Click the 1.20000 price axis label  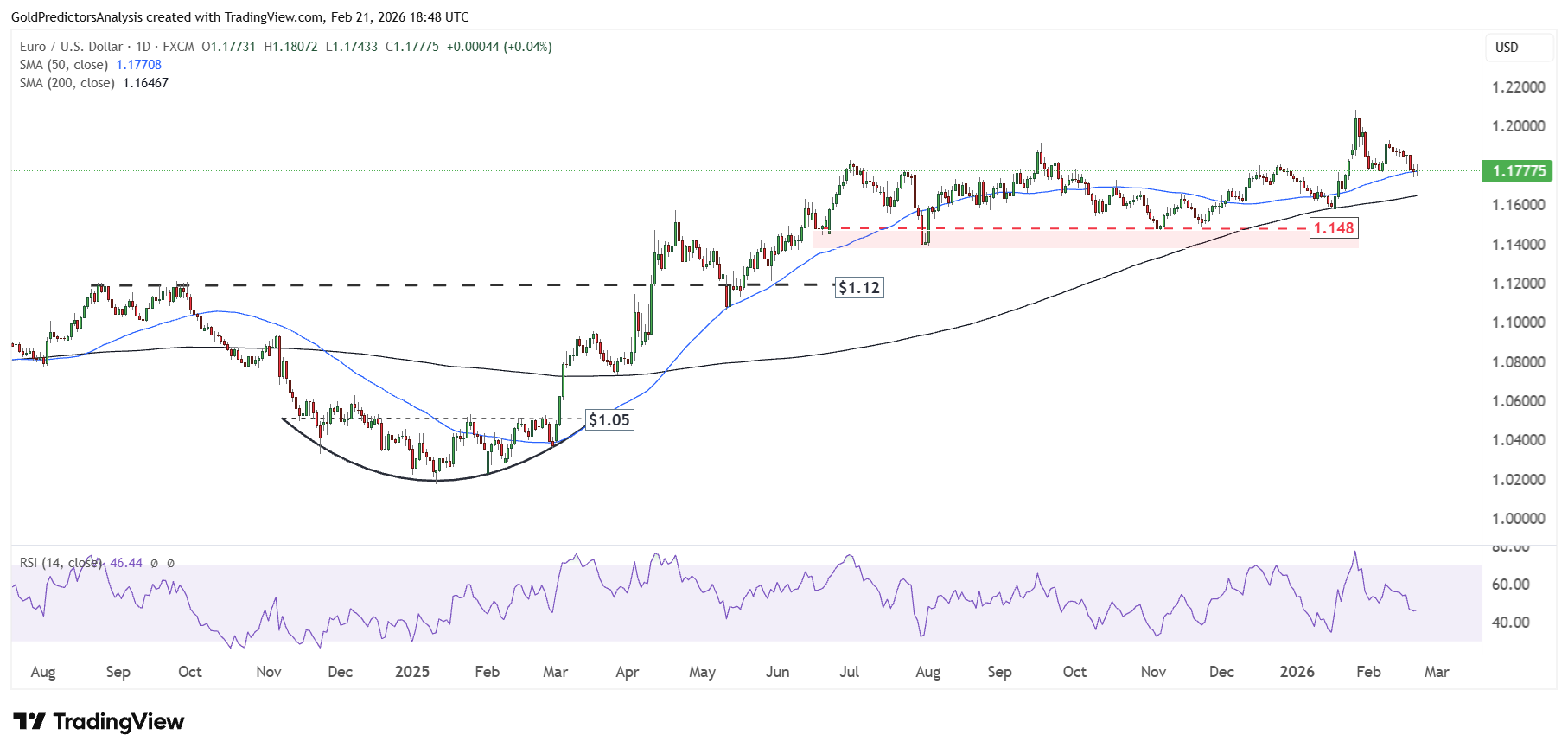(1519, 126)
